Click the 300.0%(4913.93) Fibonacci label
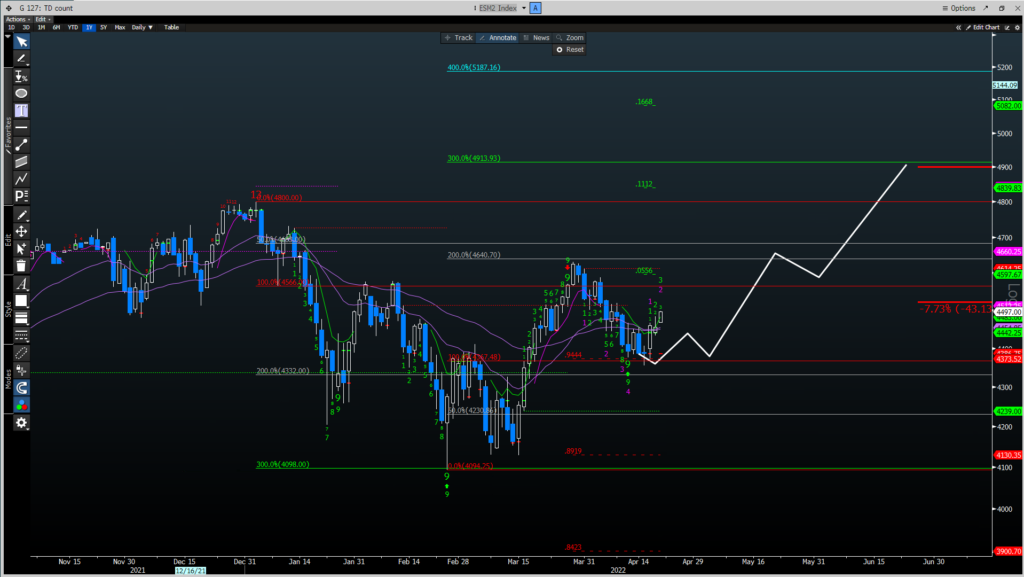The width and height of the screenshot is (1024, 577). click(x=473, y=158)
